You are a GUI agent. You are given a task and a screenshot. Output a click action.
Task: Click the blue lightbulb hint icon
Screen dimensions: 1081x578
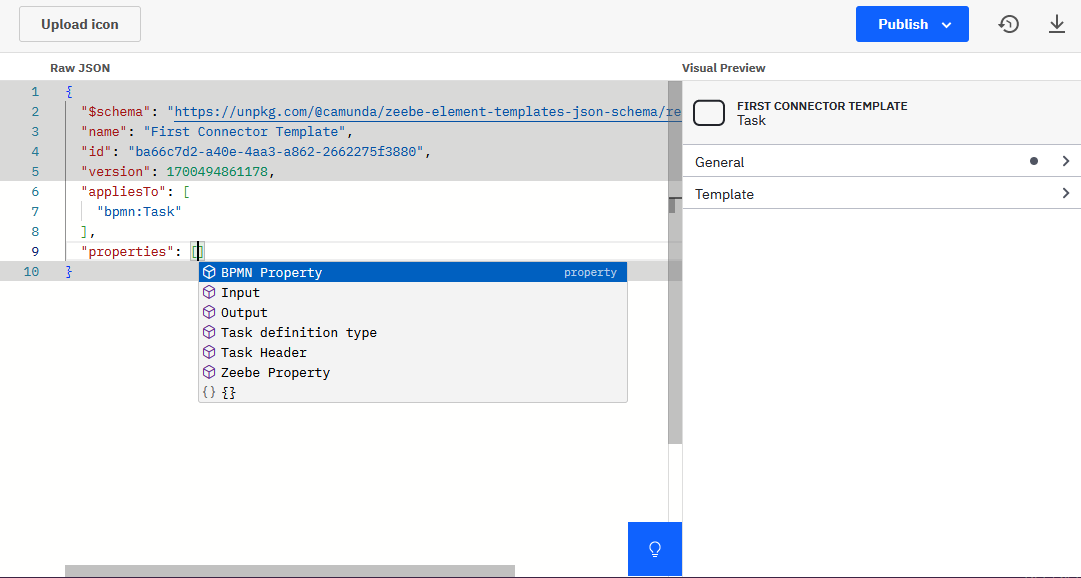654,549
